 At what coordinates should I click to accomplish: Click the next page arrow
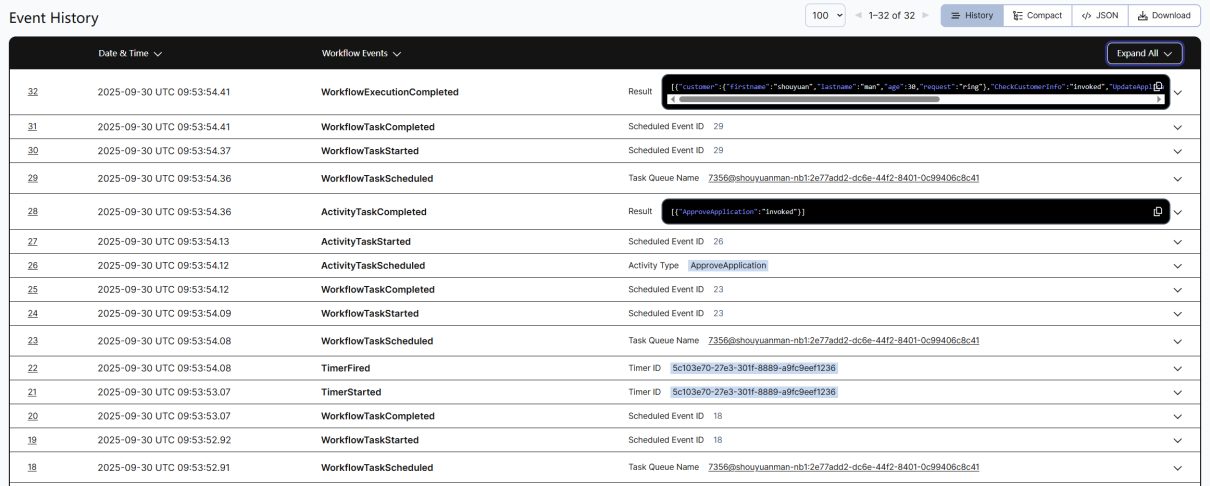coord(925,16)
